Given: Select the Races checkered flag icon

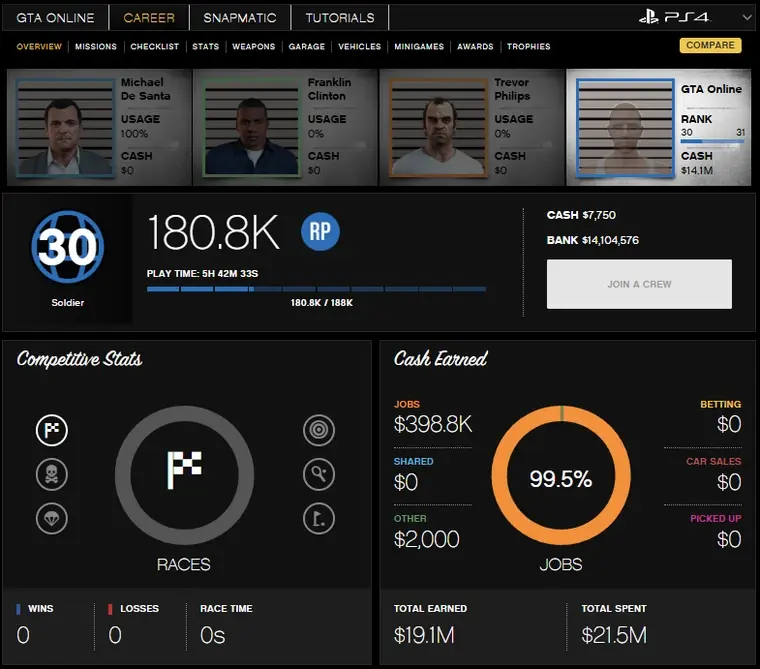Looking at the screenshot, I should tap(52, 430).
